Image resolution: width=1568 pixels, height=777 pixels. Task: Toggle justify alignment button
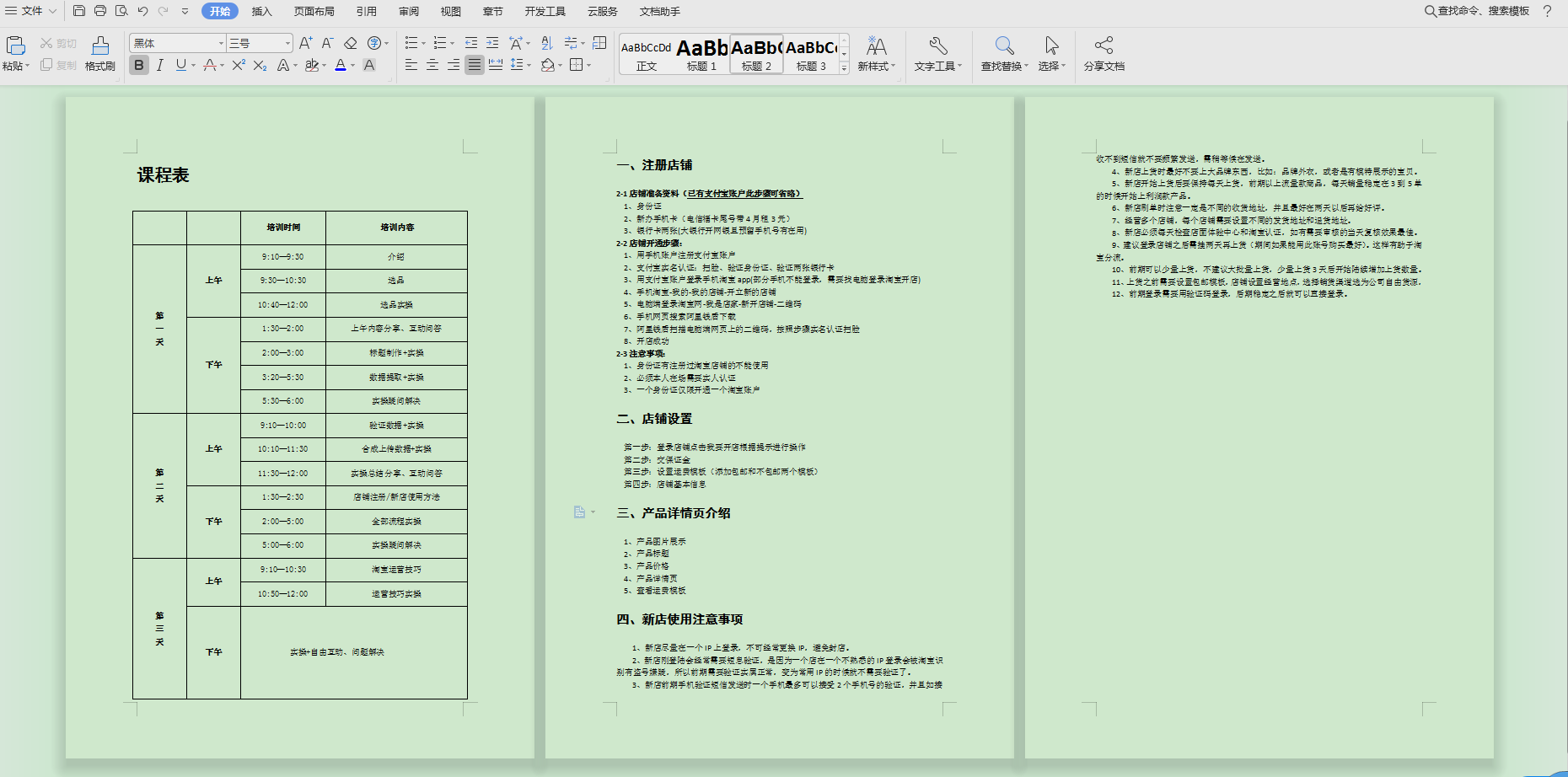(x=475, y=65)
